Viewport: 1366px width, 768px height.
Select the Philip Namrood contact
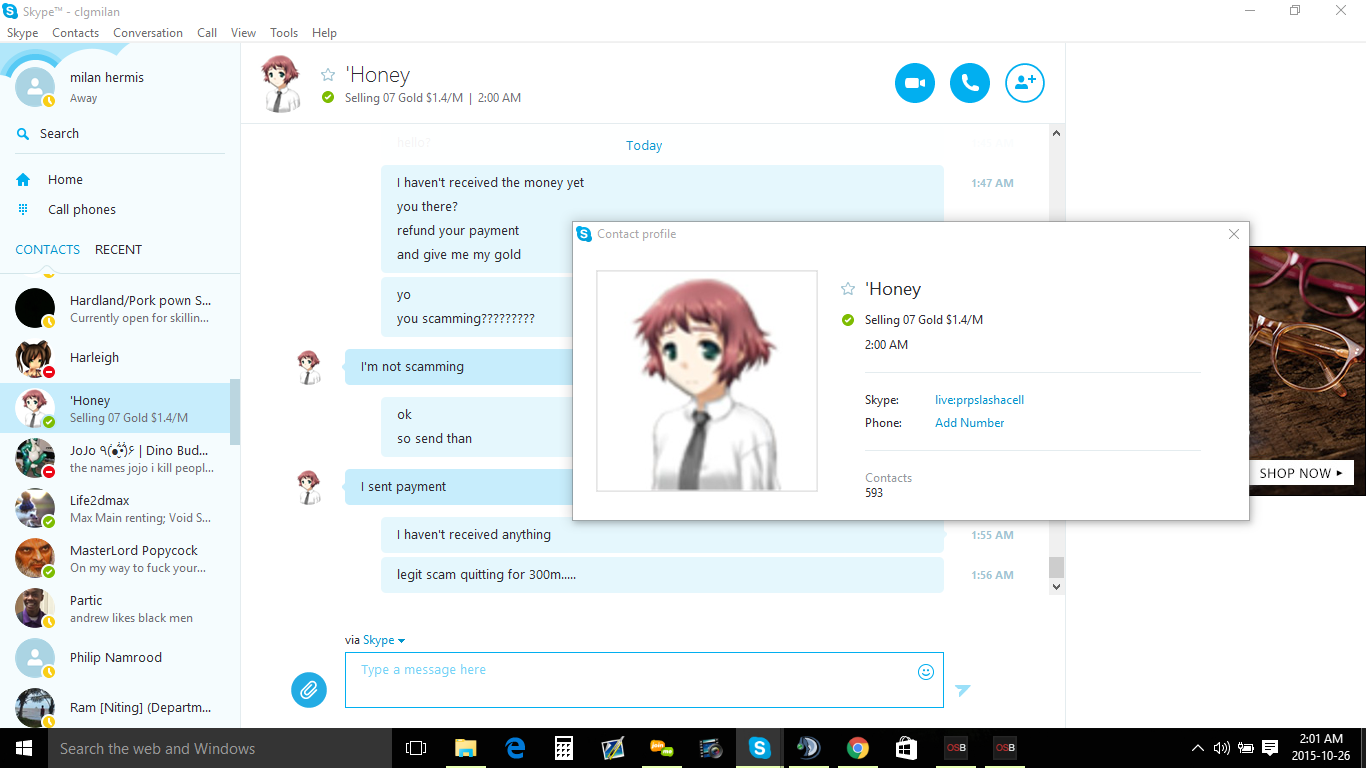pos(116,658)
